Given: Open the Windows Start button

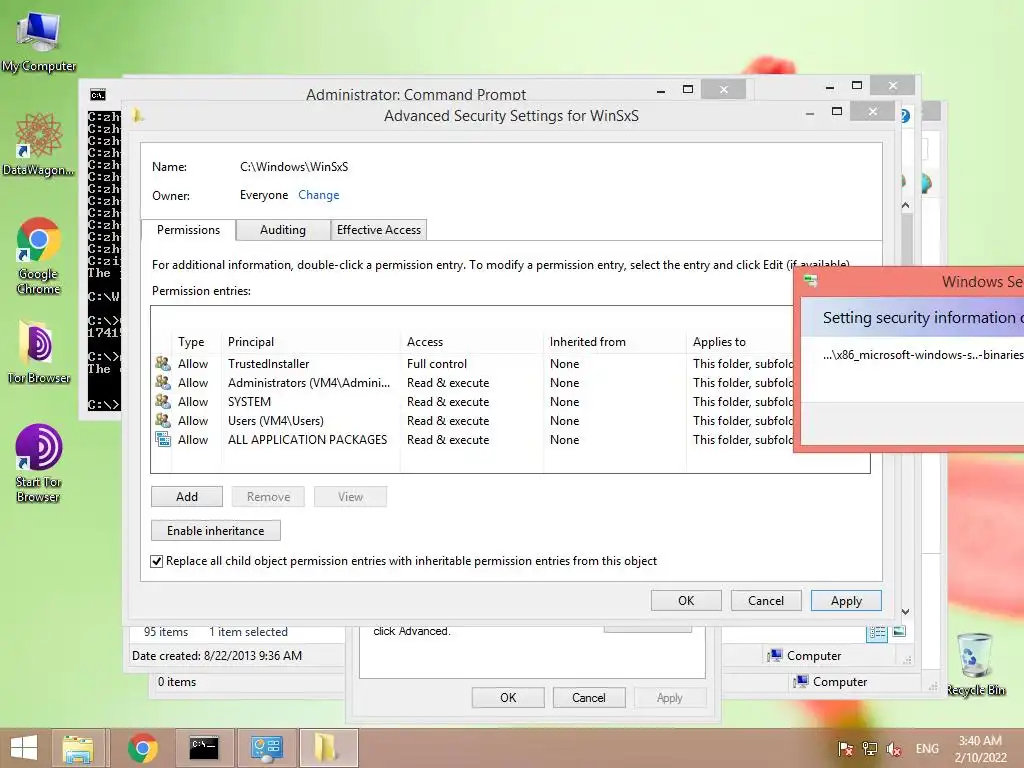Looking at the screenshot, I should pyautogui.click(x=24, y=748).
